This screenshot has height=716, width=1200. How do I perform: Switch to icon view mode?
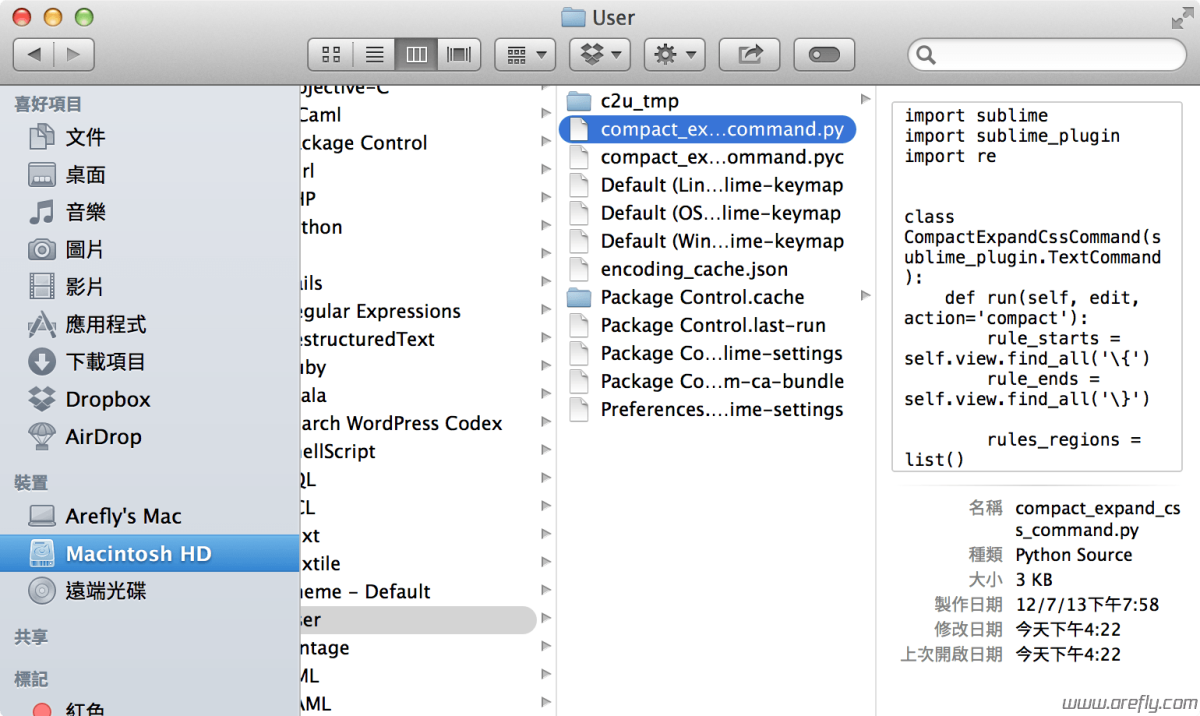coord(330,54)
